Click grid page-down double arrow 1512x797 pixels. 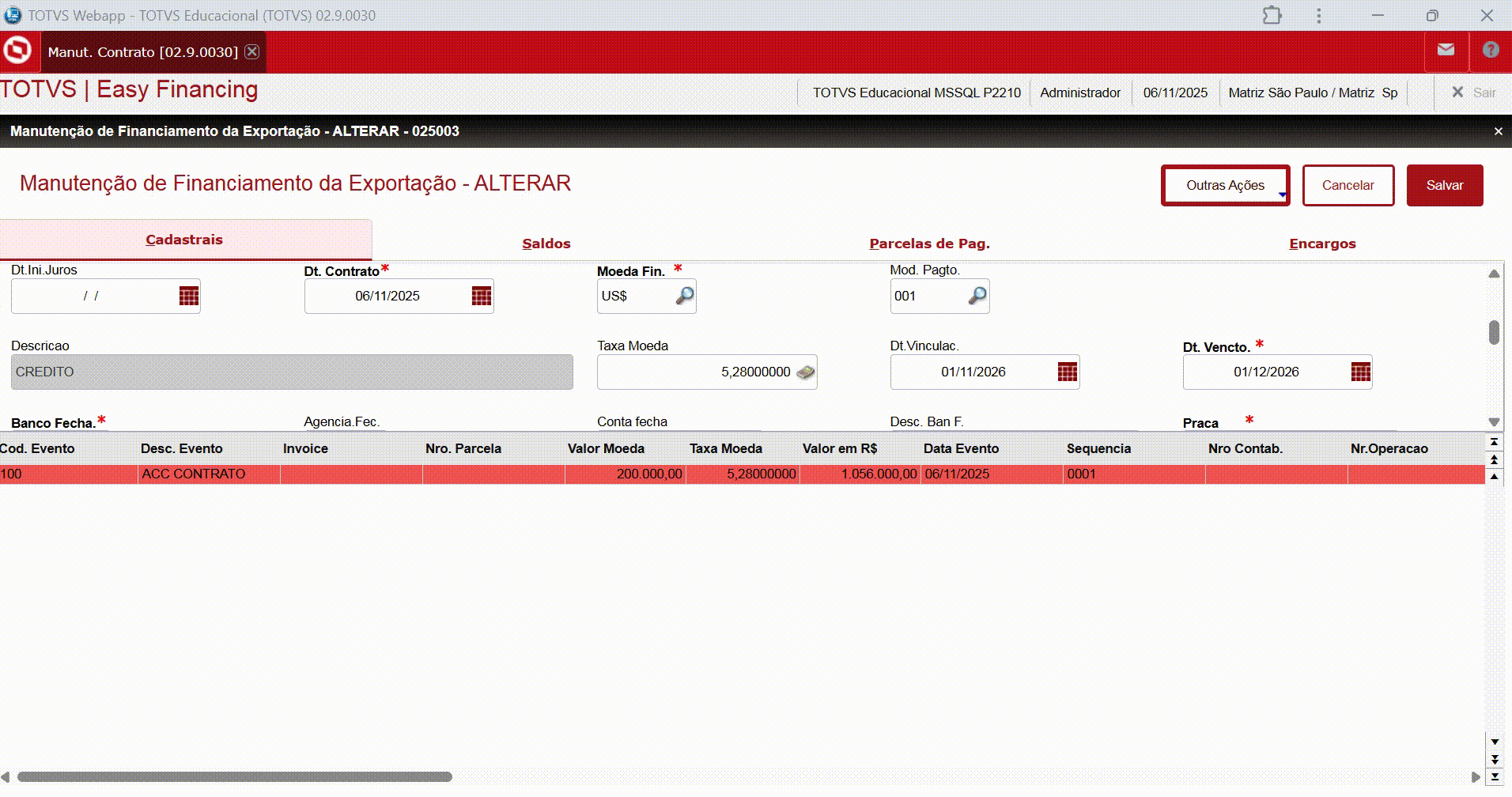point(1495,759)
